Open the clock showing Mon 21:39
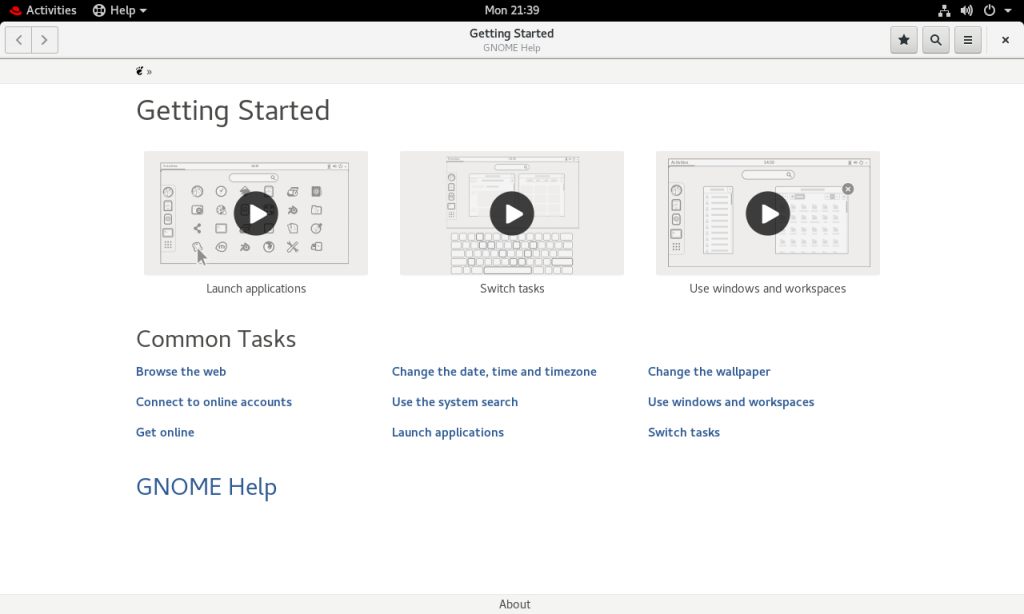The width and height of the screenshot is (1024, 614). click(x=512, y=10)
